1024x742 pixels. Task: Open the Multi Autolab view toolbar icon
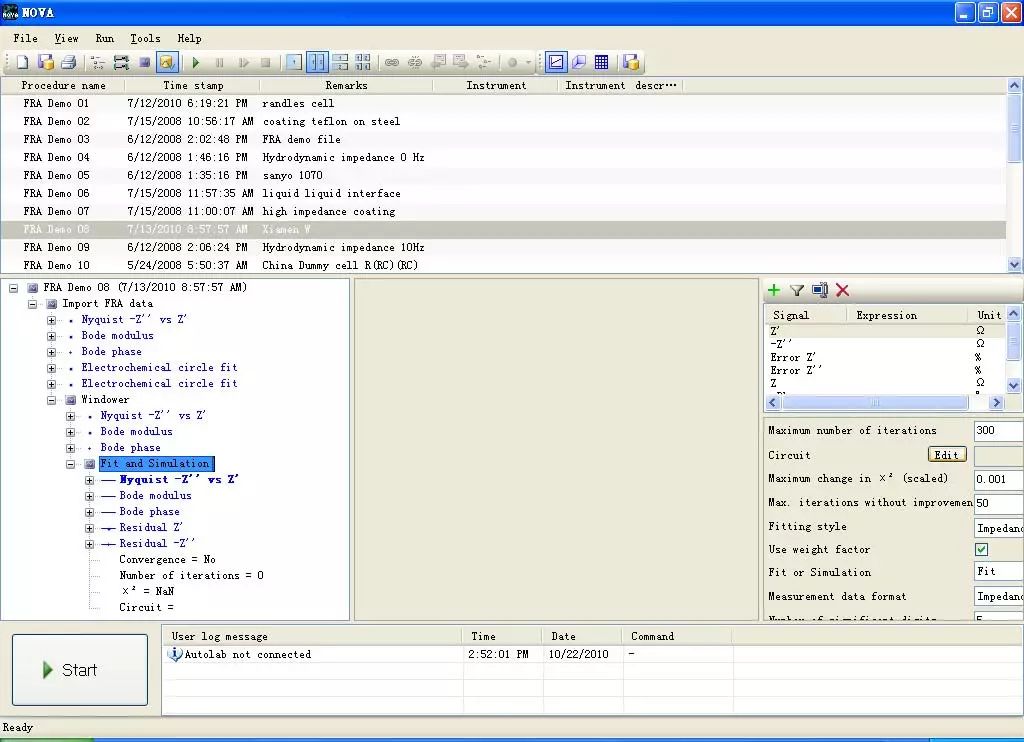pyautogui.click(x=121, y=62)
